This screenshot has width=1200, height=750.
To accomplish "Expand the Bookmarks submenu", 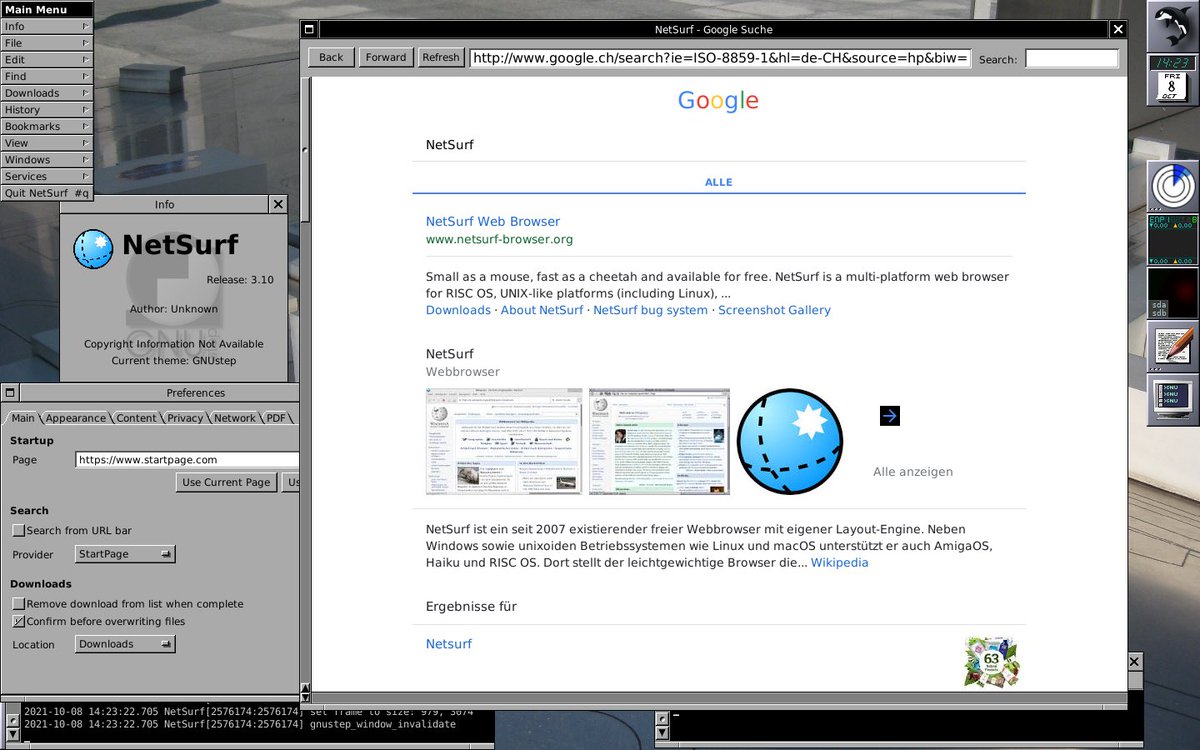I will pyautogui.click(x=47, y=126).
